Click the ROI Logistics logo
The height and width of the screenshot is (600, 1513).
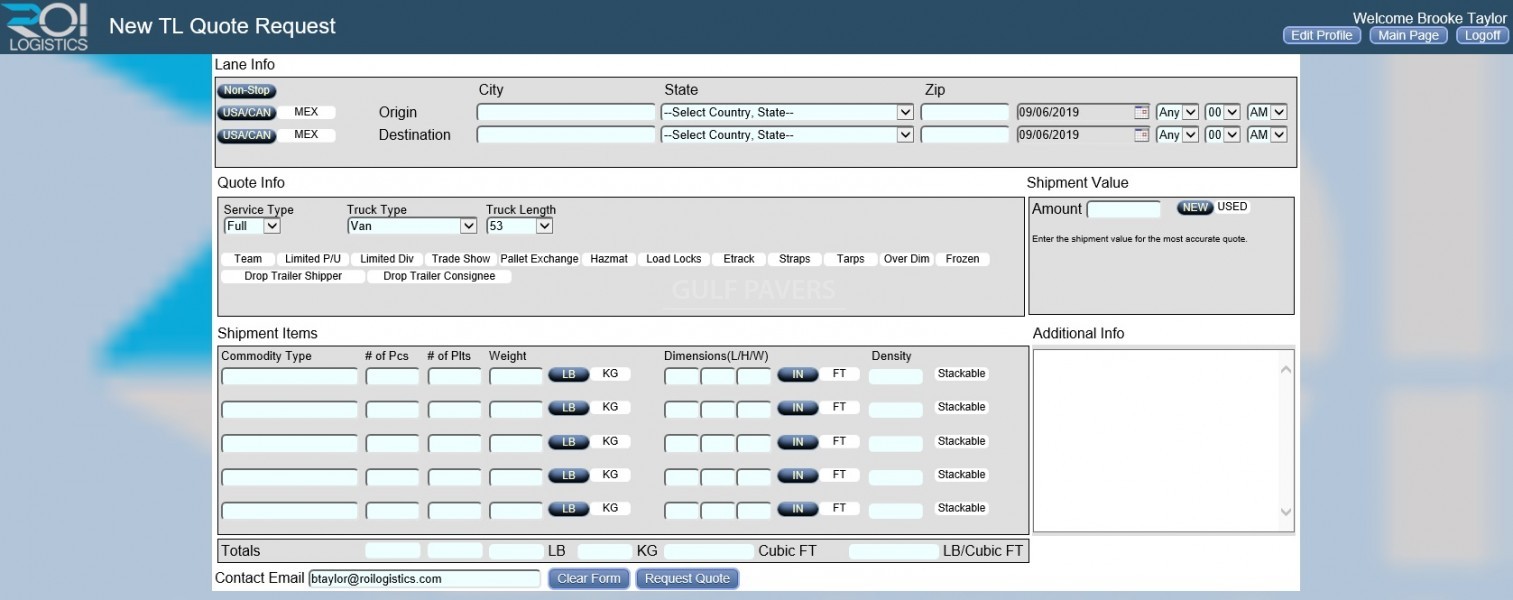pyautogui.click(x=47, y=27)
